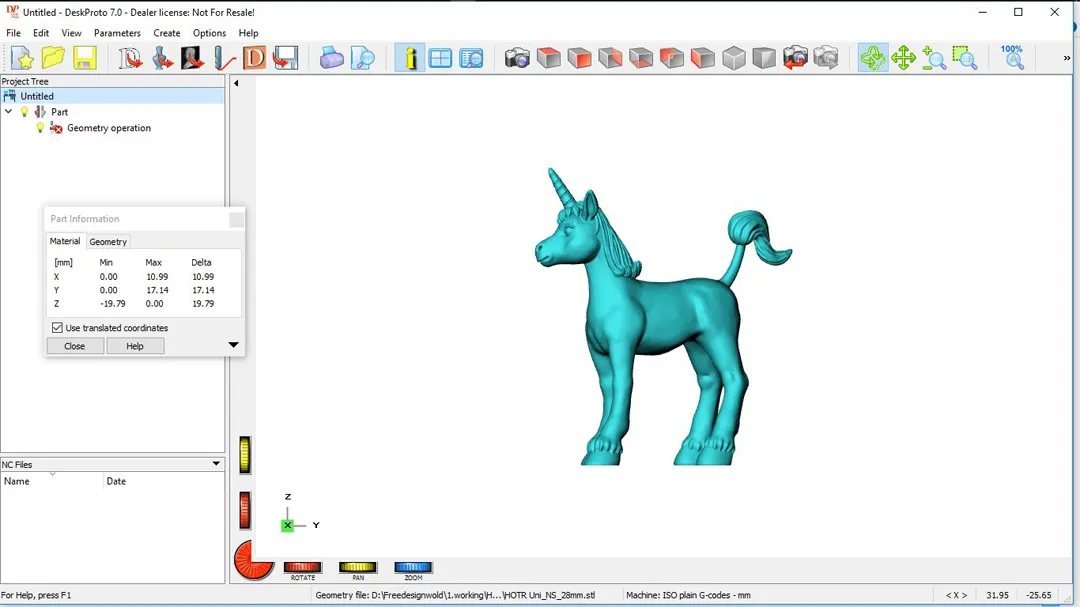Open the NC Files panel dropdown arrow
The height and width of the screenshot is (607, 1080).
pos(216,464)
